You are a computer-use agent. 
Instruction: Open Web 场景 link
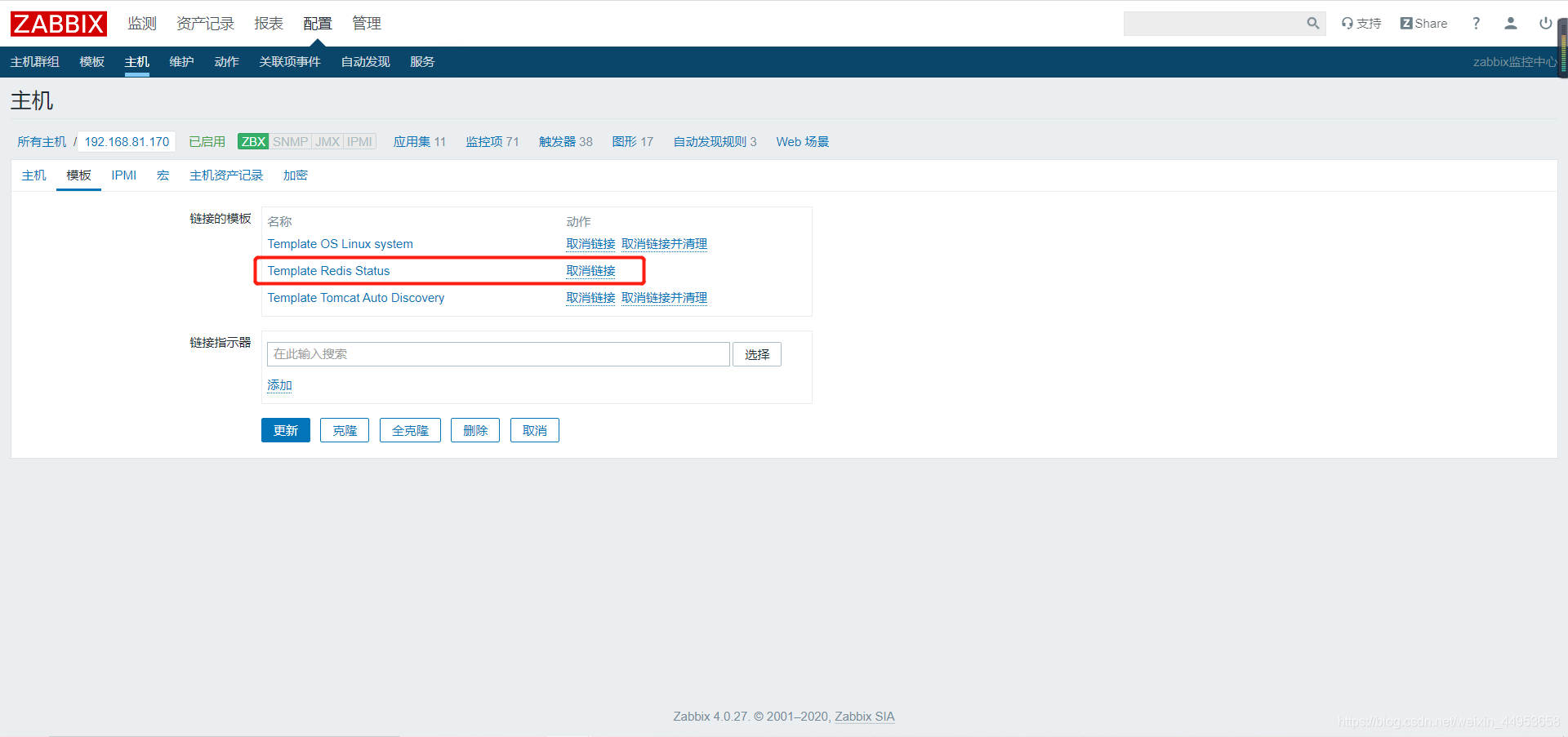pos(803,142)
